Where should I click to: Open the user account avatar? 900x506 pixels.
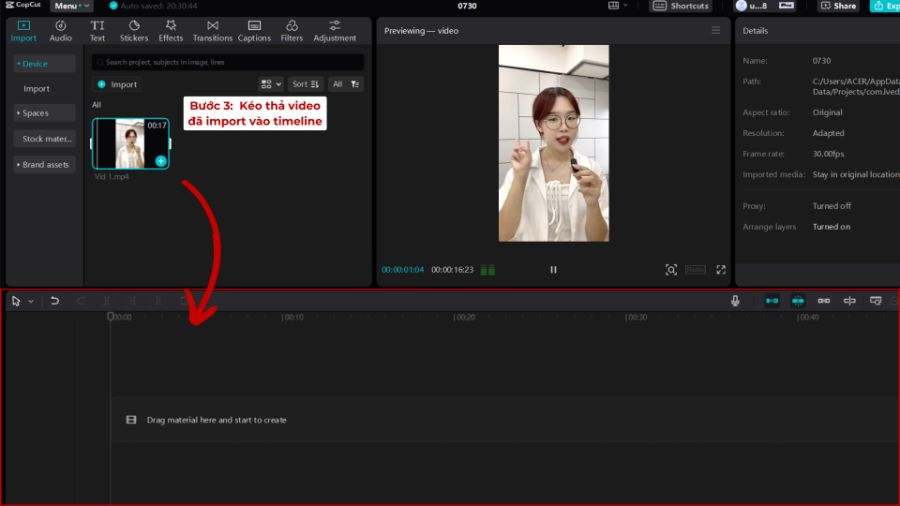(x=742, y=6)
